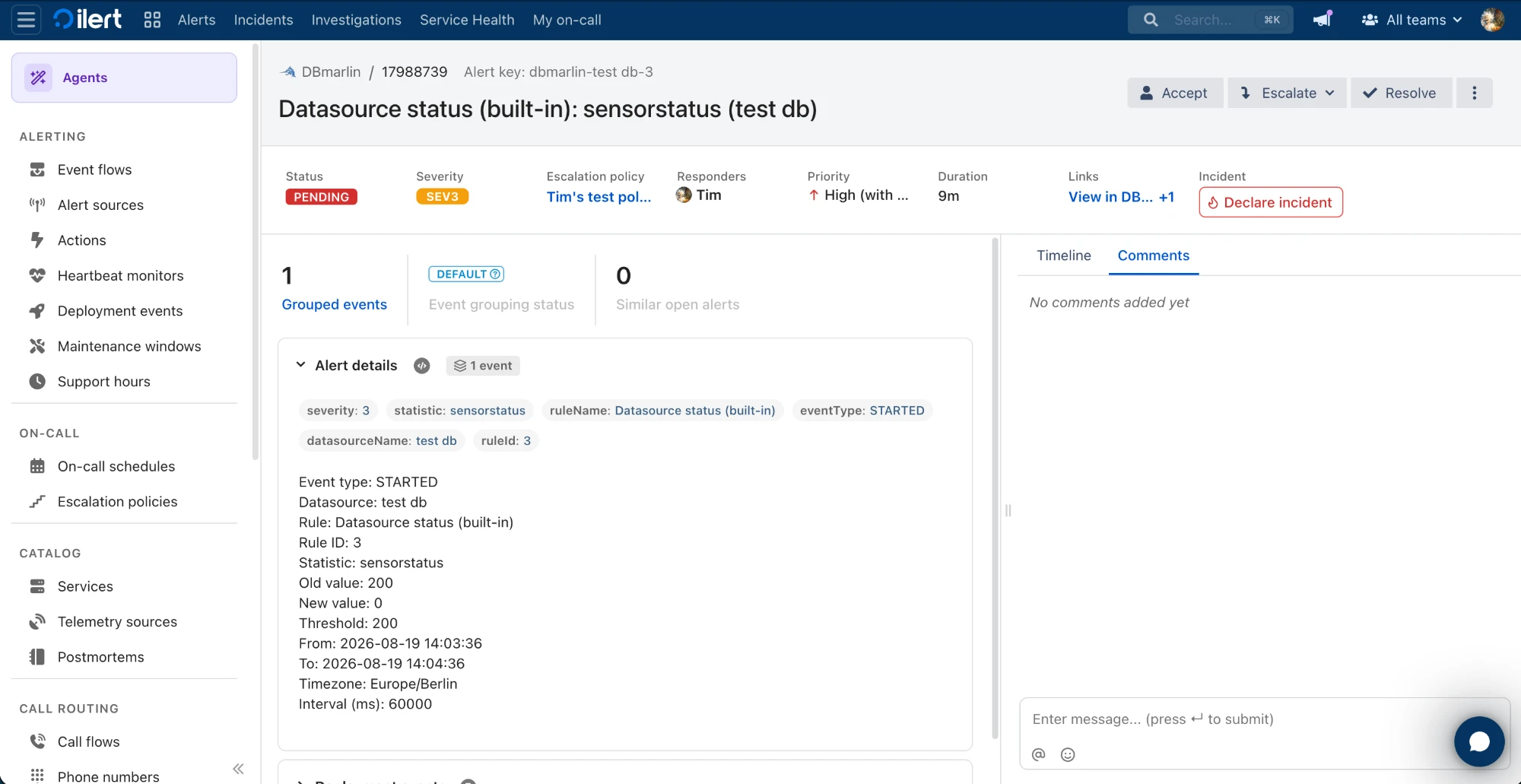Collapse the sidebar with double chevron
This screenshot has width=1521, height=784.
[x=238, y=769]
